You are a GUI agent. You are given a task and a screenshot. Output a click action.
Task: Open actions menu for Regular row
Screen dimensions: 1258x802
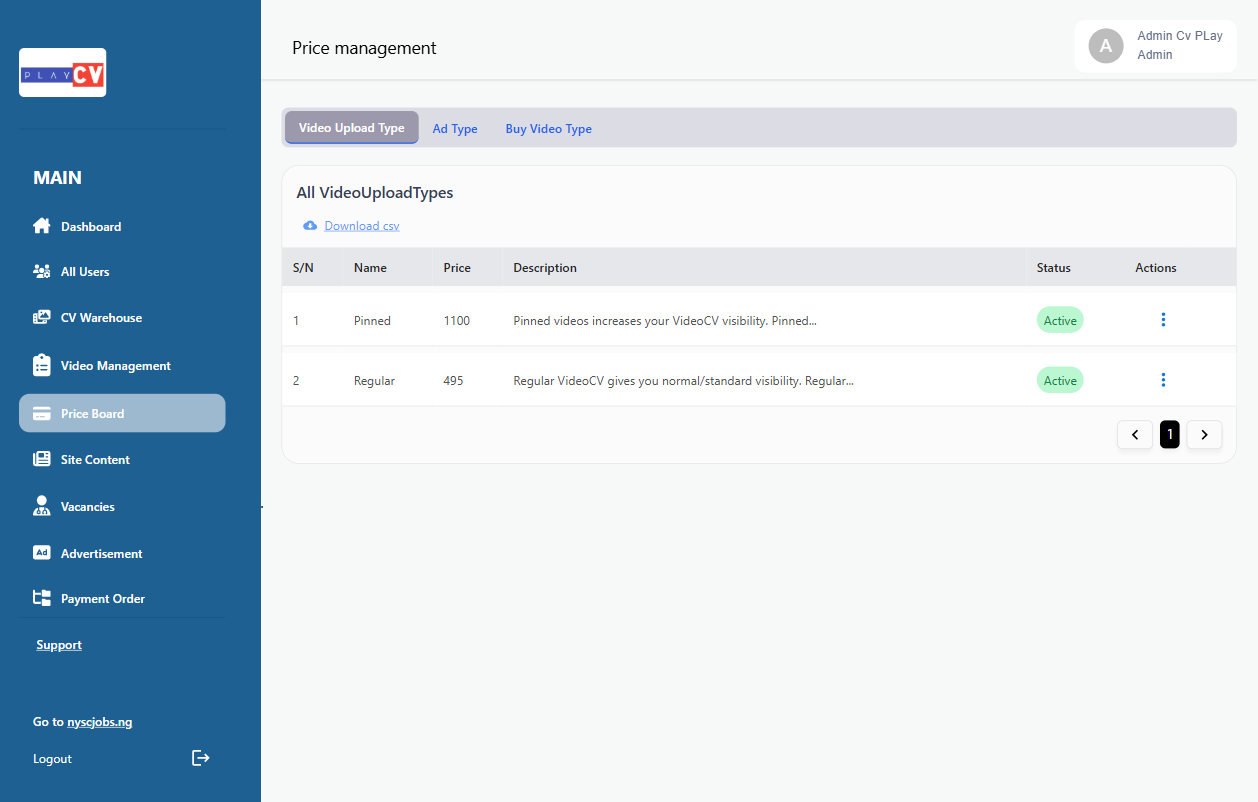click(x=1163, y=380)
